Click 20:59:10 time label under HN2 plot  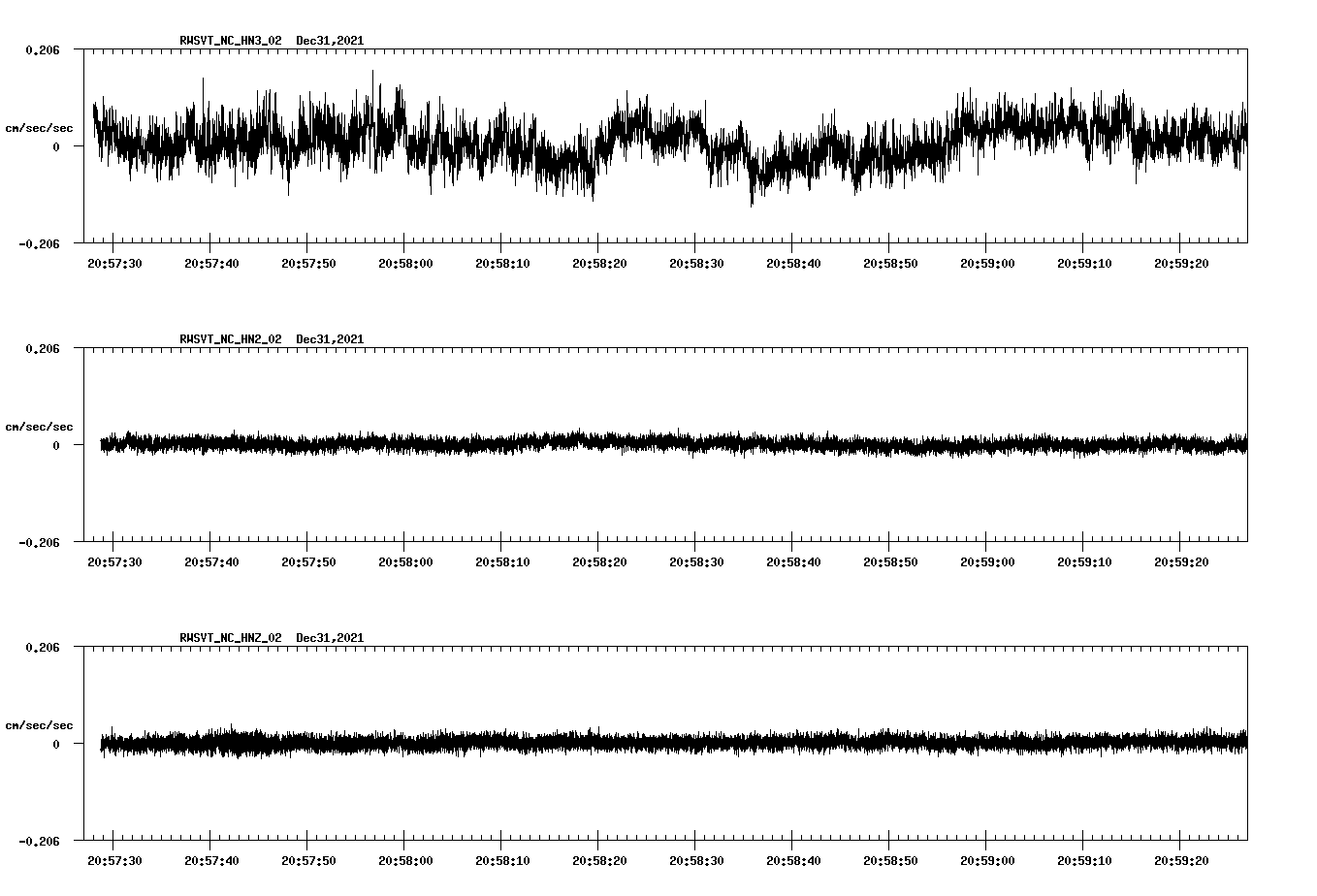coord(1085,561)
